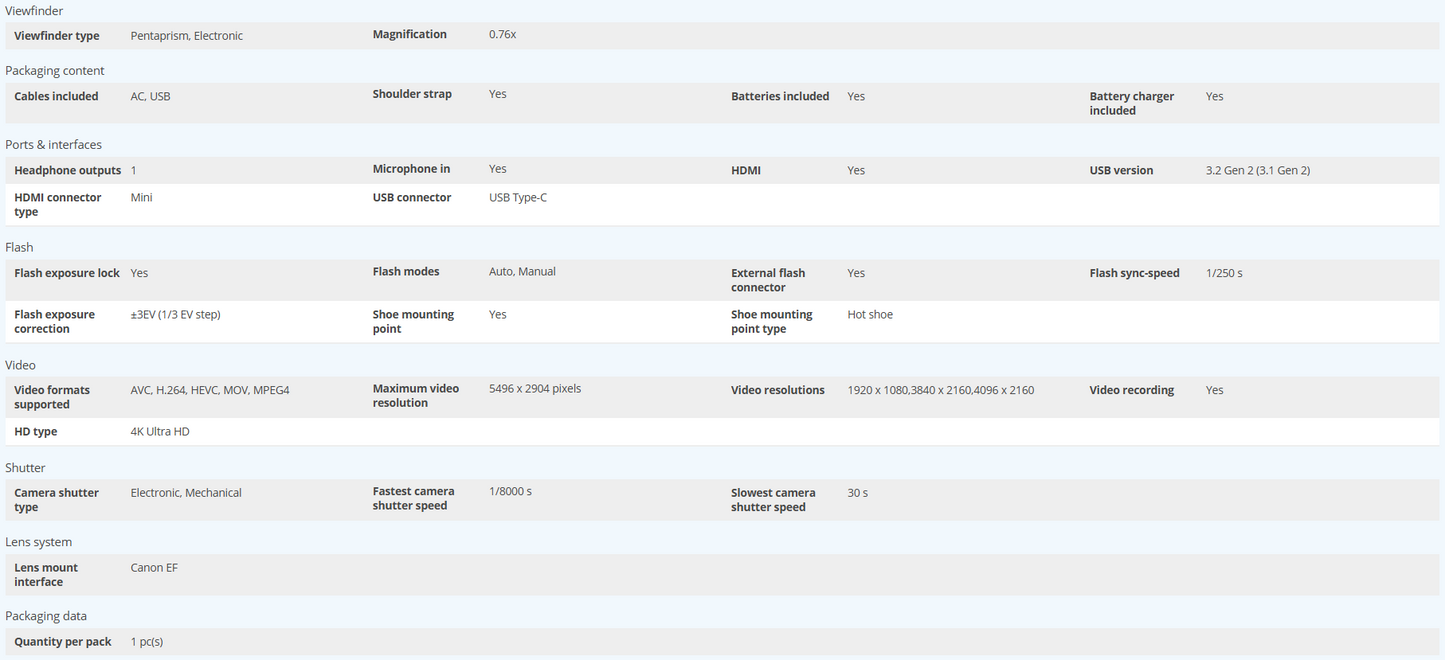The width and height of the screenshot is (1445, 660).
Task: Click the Flash section heading
Action: (19, 247)
